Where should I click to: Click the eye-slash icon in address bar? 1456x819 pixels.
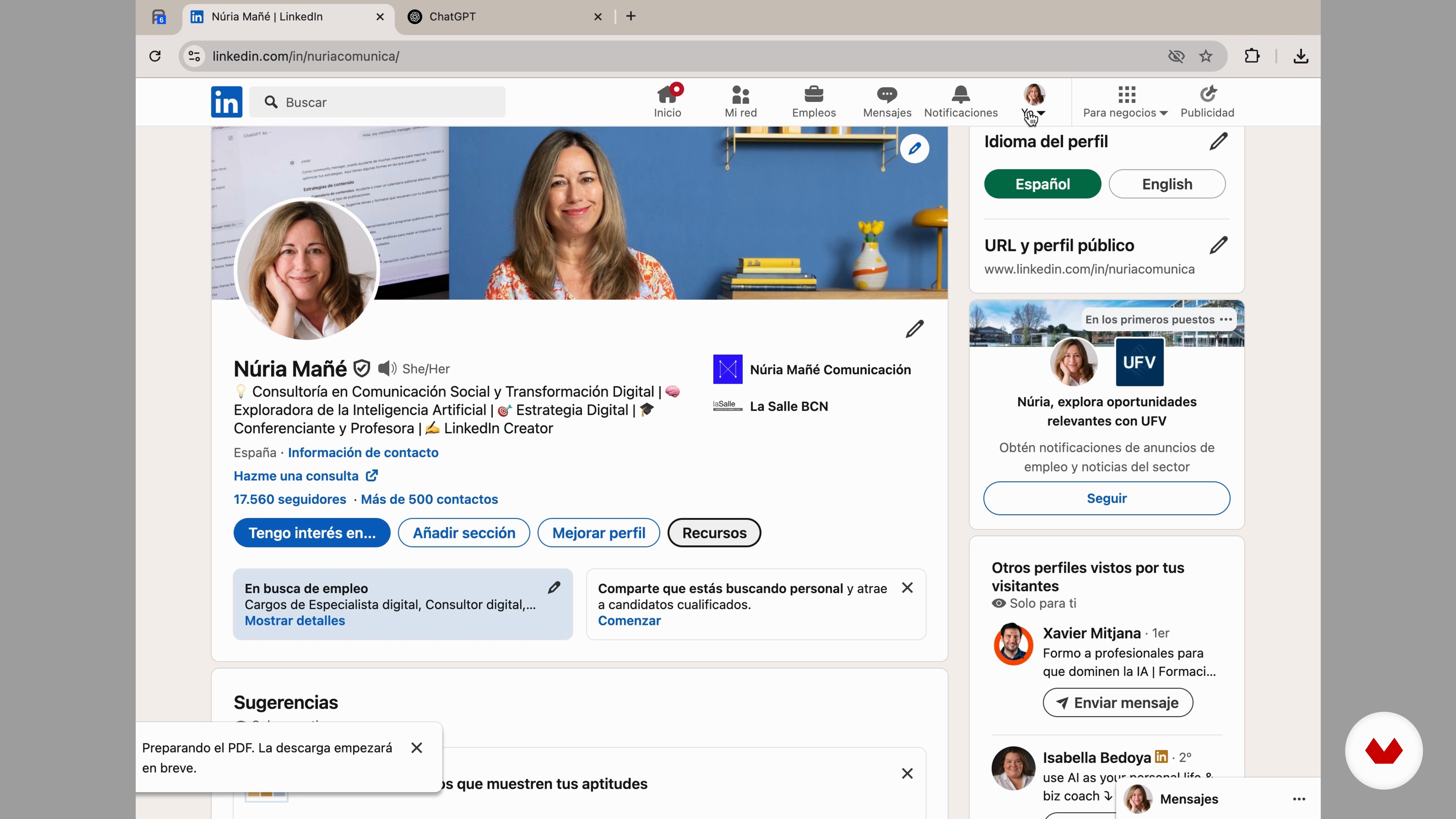point(1176,56)
